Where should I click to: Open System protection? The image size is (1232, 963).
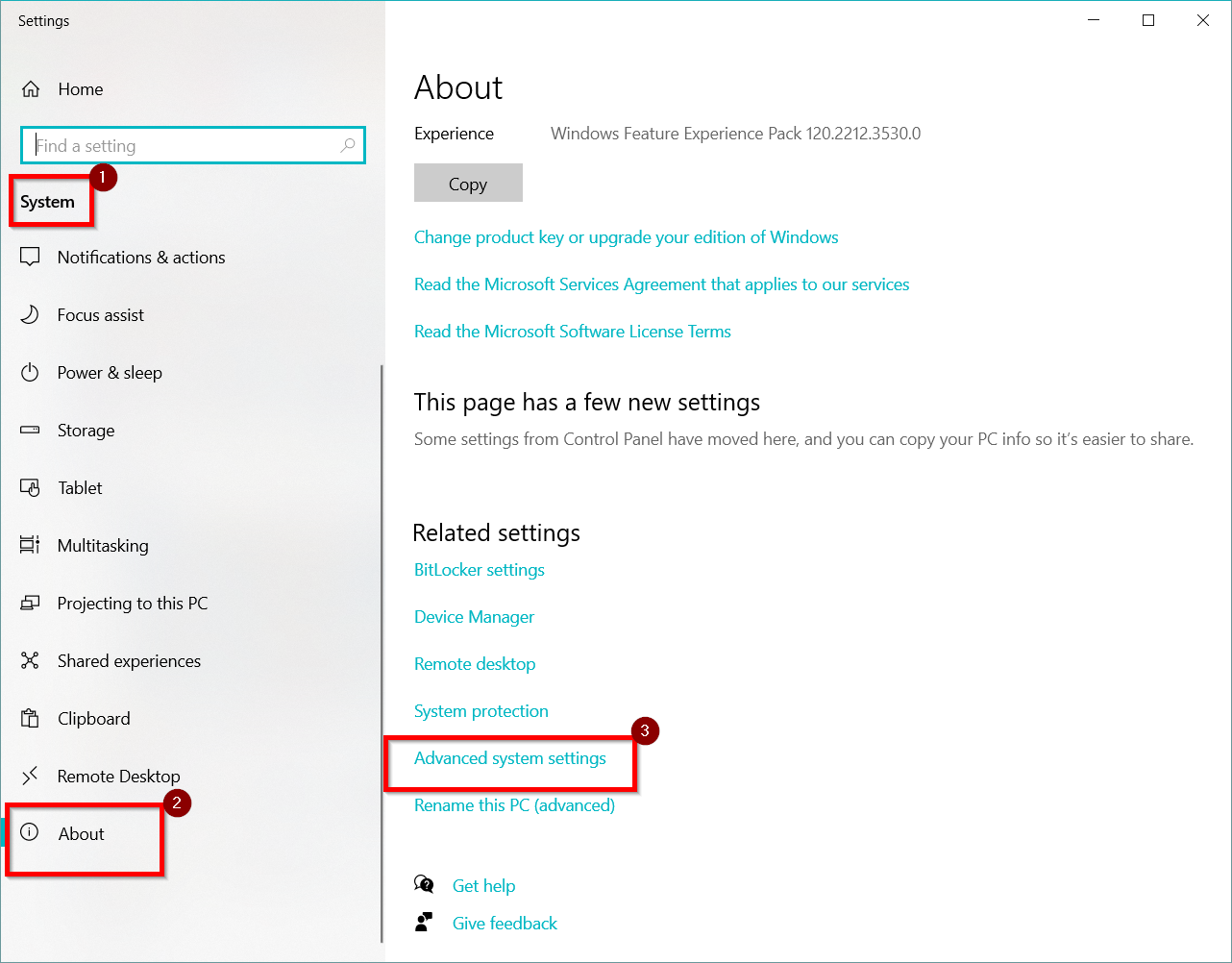click(x=480, y=710)
